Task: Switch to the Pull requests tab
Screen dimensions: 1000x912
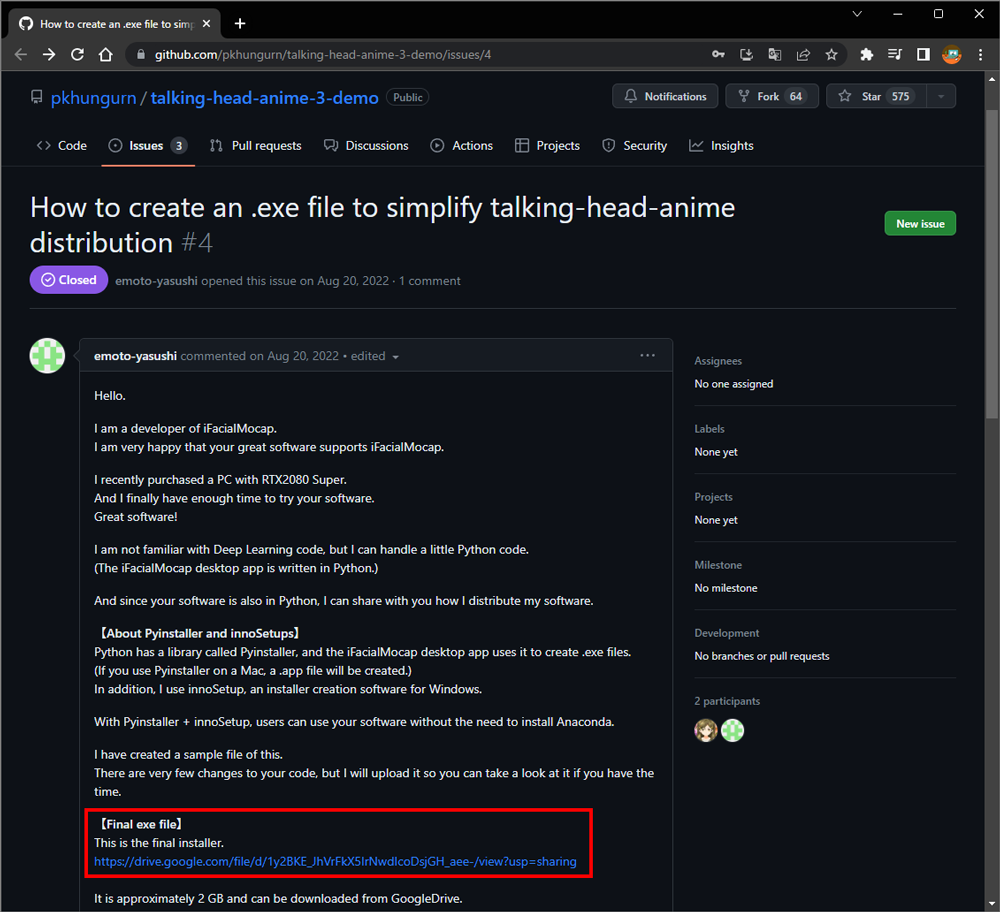Action: pyautogui.click(x=255, y=146)
